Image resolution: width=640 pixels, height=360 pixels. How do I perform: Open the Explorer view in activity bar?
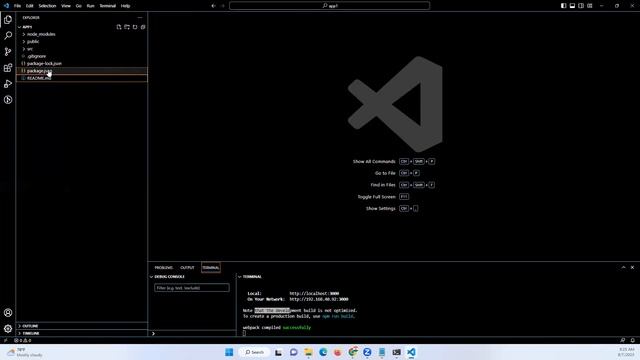tap(8, 20)
